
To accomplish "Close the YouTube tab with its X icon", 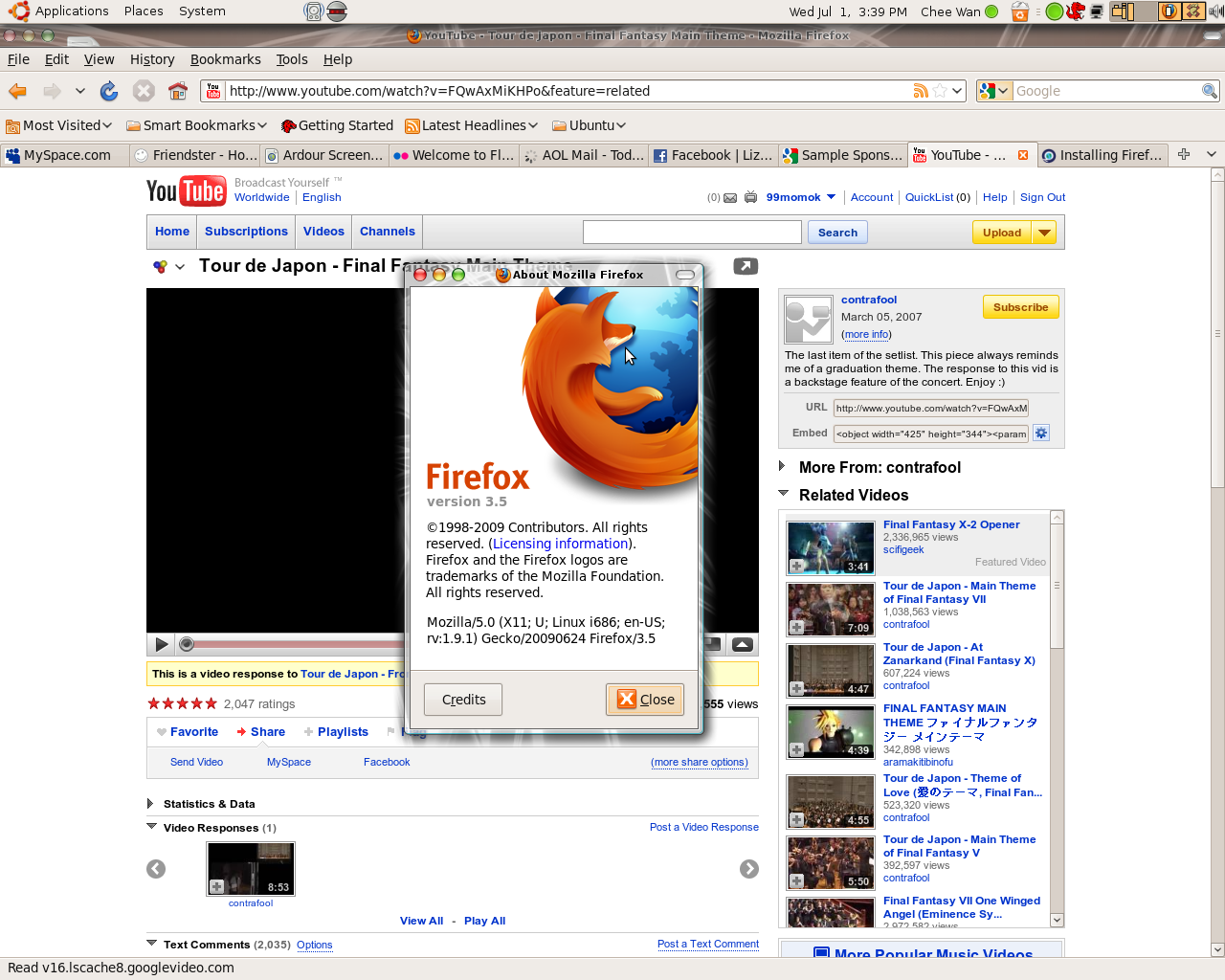I will coord(1023,155).
